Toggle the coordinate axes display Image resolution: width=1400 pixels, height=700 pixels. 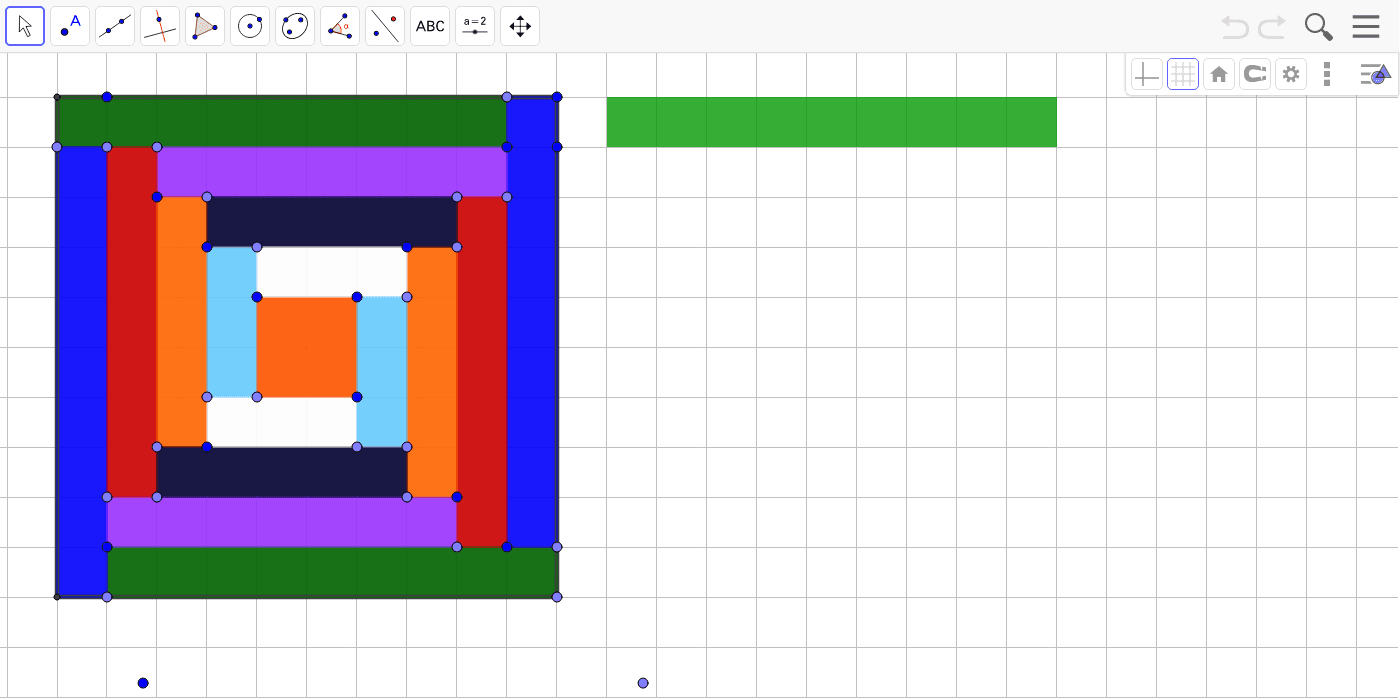pos(1147,74)
